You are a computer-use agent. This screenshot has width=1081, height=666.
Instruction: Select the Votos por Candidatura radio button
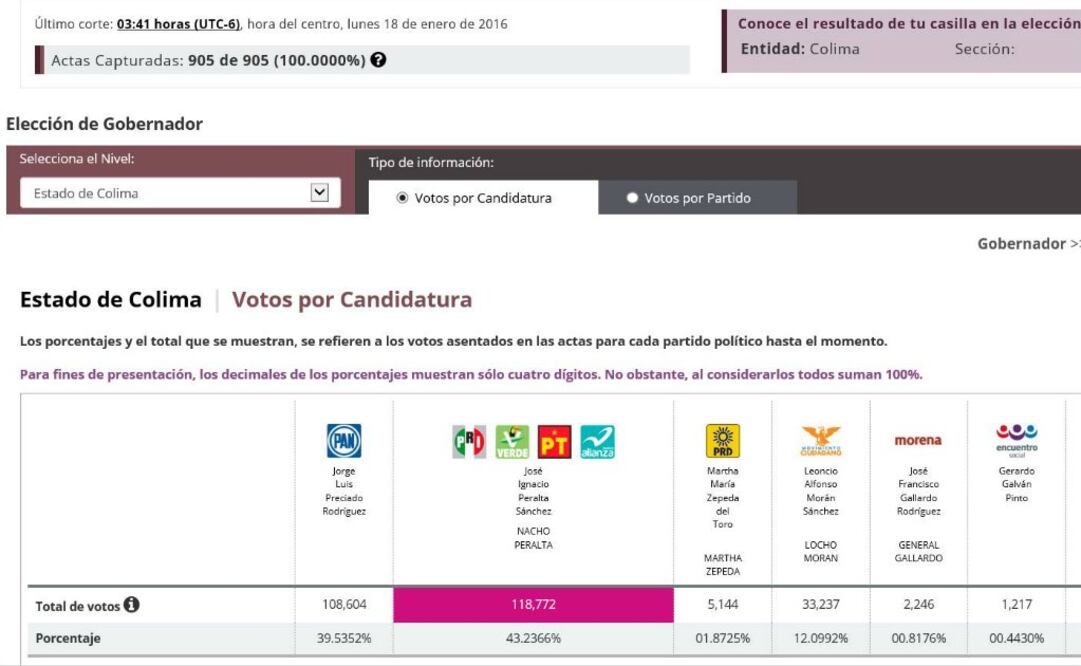pyautogui.click(x=403, y=198)
